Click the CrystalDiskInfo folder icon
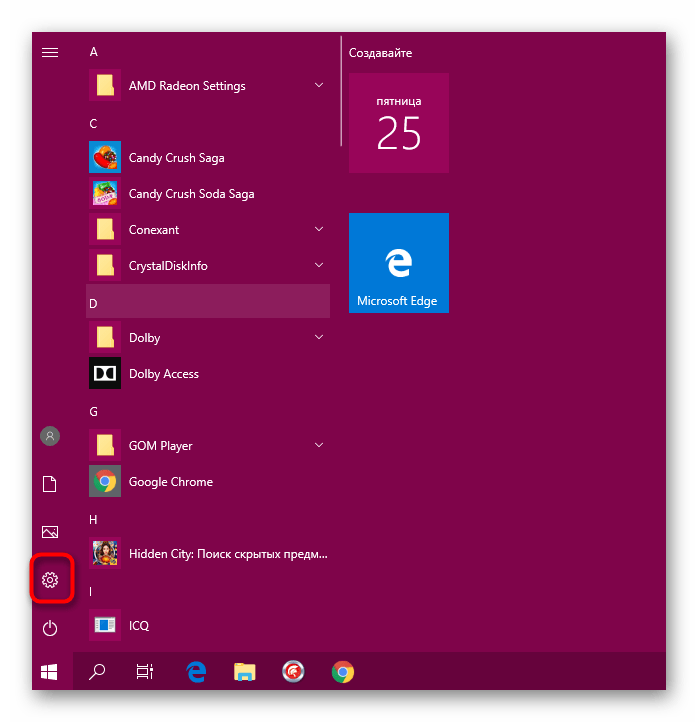Screen dimensions: 698x722 tap(105, 265)
